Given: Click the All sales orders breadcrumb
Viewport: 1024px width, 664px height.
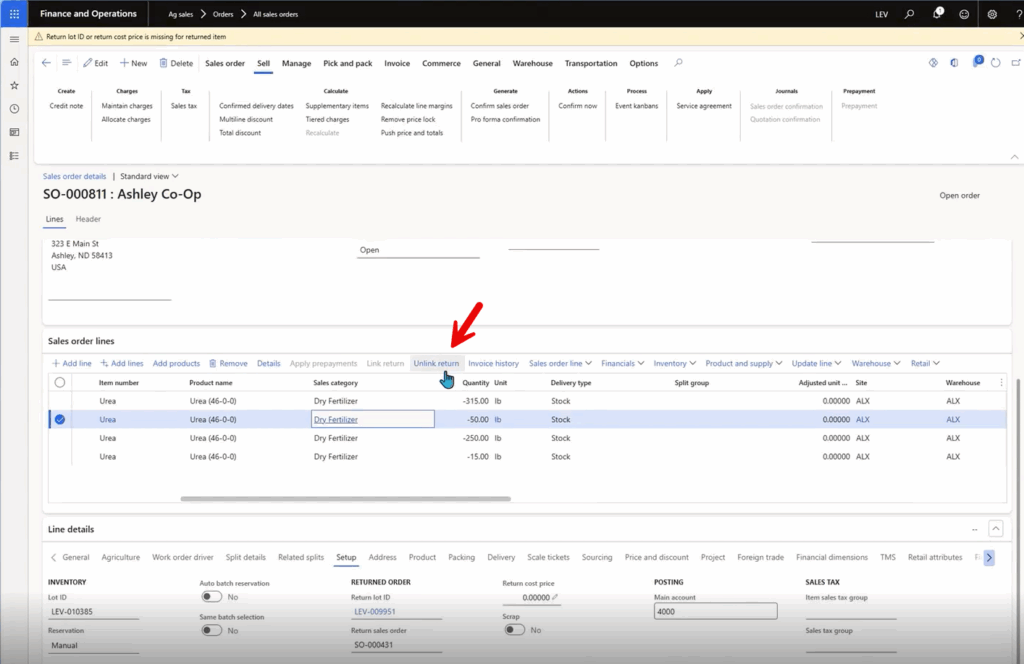Looking at the screenshot, I should pos(276,14).
